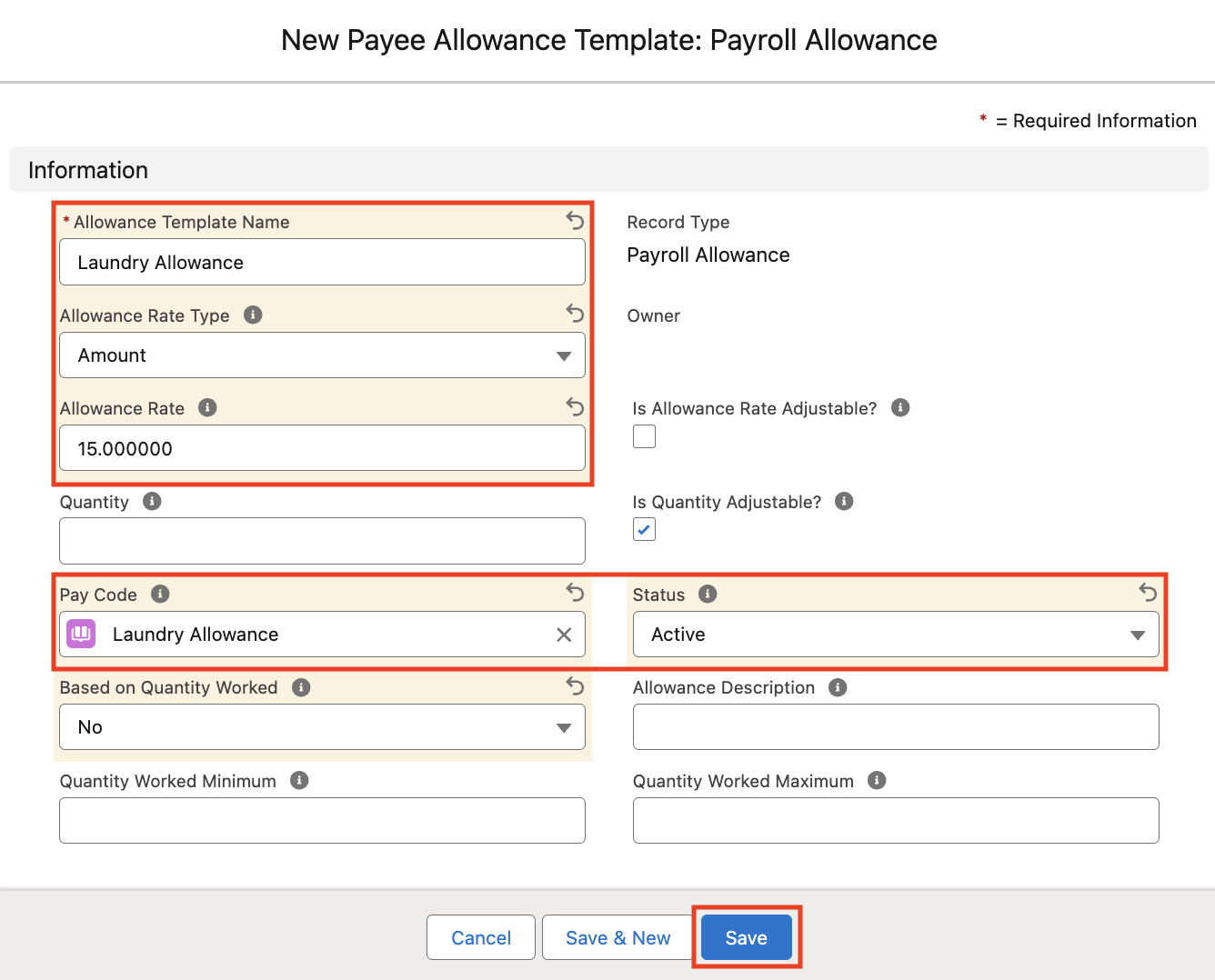Click the empty Quantity input field
The width and height of the screenshot is (1215, 980).
[x=322, y=541]
